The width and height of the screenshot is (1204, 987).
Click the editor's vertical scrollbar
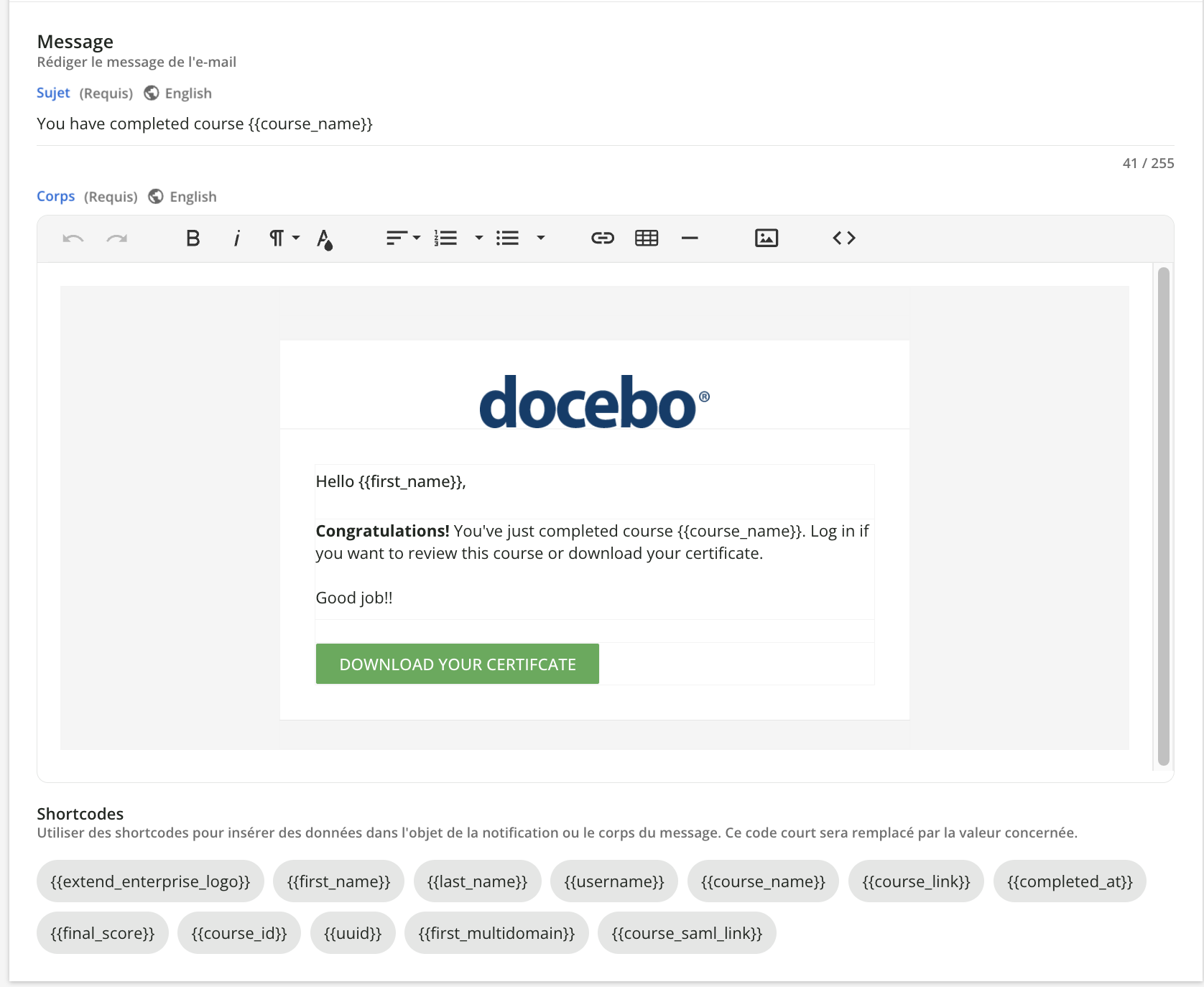click(x=1162, y=514)
